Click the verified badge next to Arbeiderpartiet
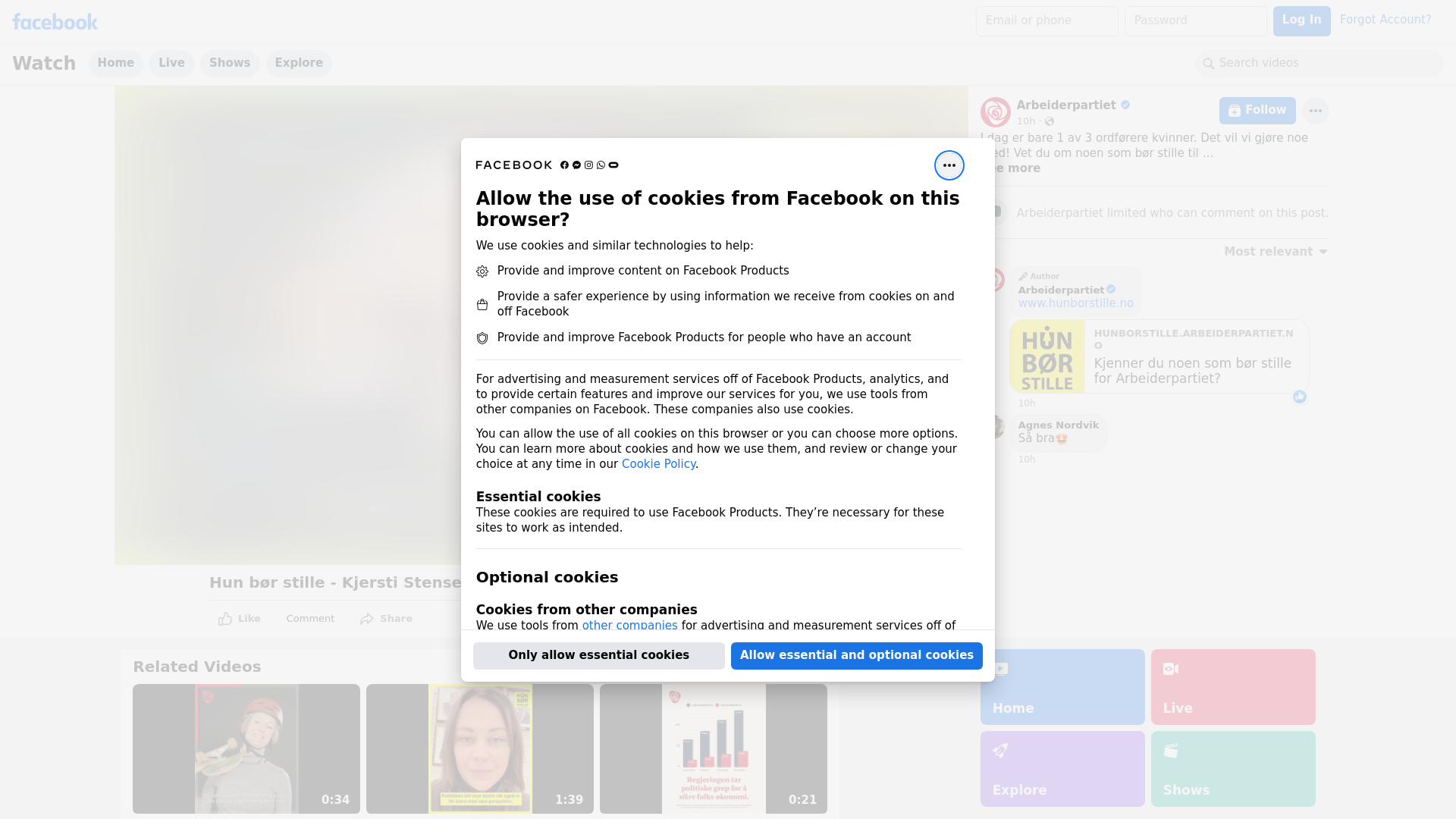Image resolution: width=1456 pixels, height=819 pixels. (x=1125, y=105)
